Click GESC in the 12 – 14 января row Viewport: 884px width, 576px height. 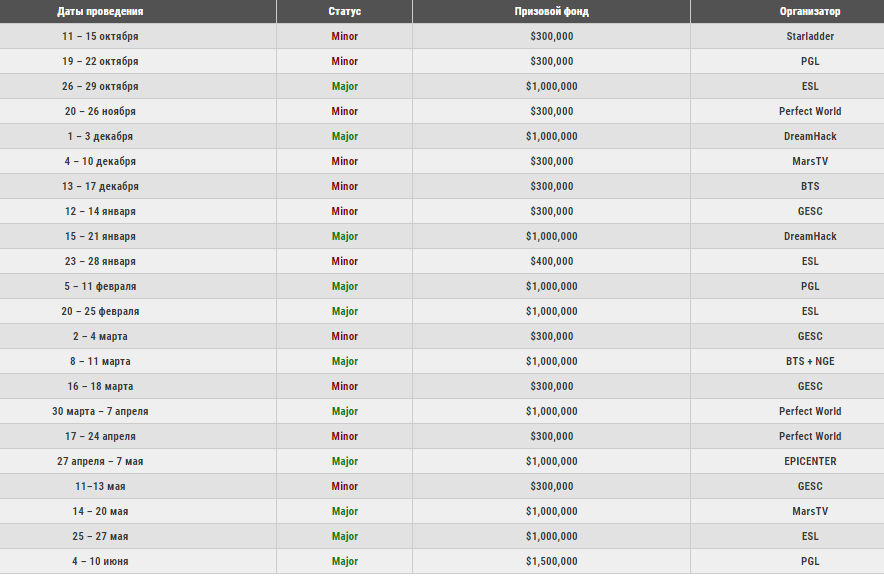click(809, 211)
